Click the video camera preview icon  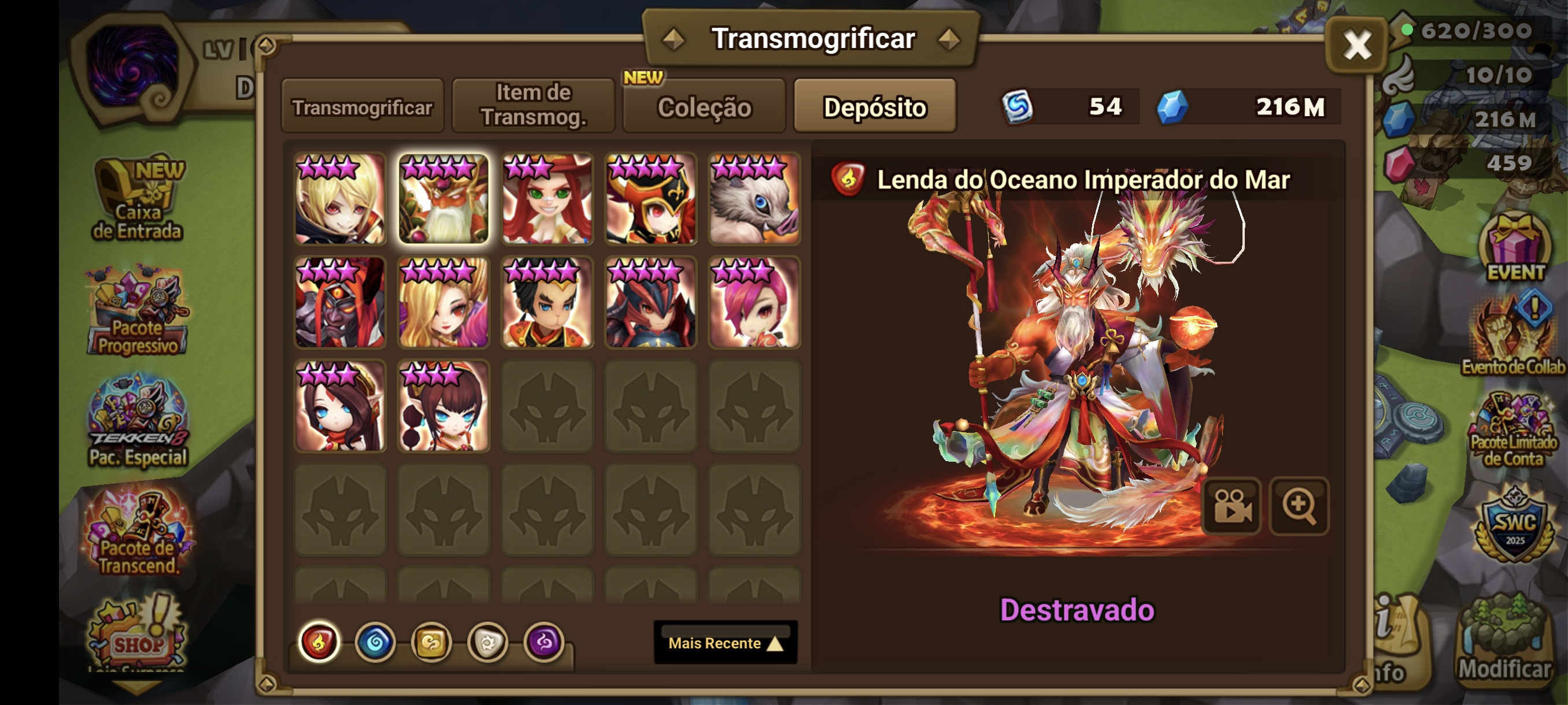(x=1232, y=506)
